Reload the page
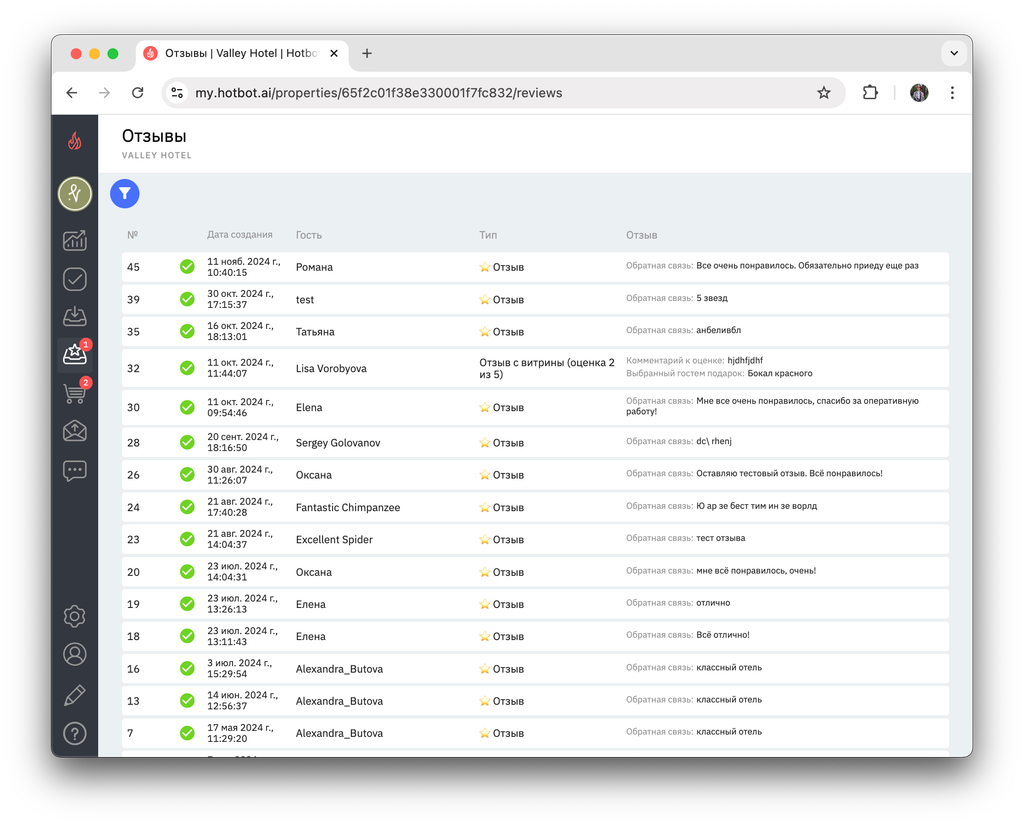Screen dimensions: 1024x825 (x=137, y=93)
